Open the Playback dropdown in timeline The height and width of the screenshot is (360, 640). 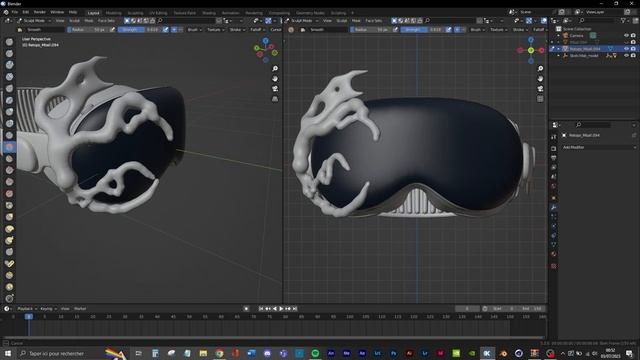coord(27,309)
